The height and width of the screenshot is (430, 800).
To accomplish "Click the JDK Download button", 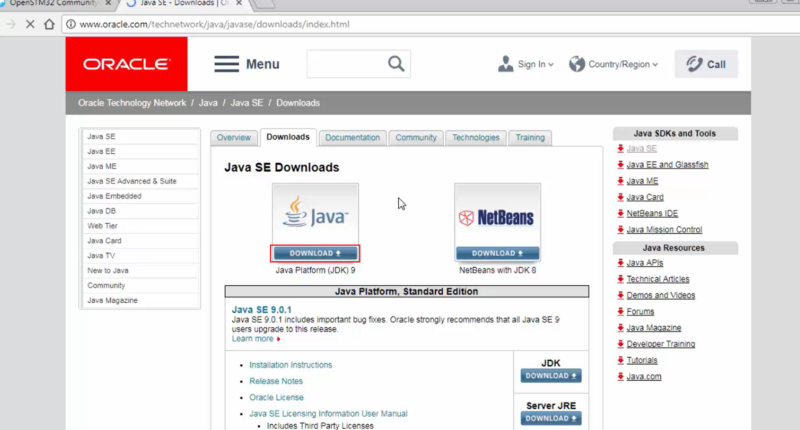I will 551,376.
